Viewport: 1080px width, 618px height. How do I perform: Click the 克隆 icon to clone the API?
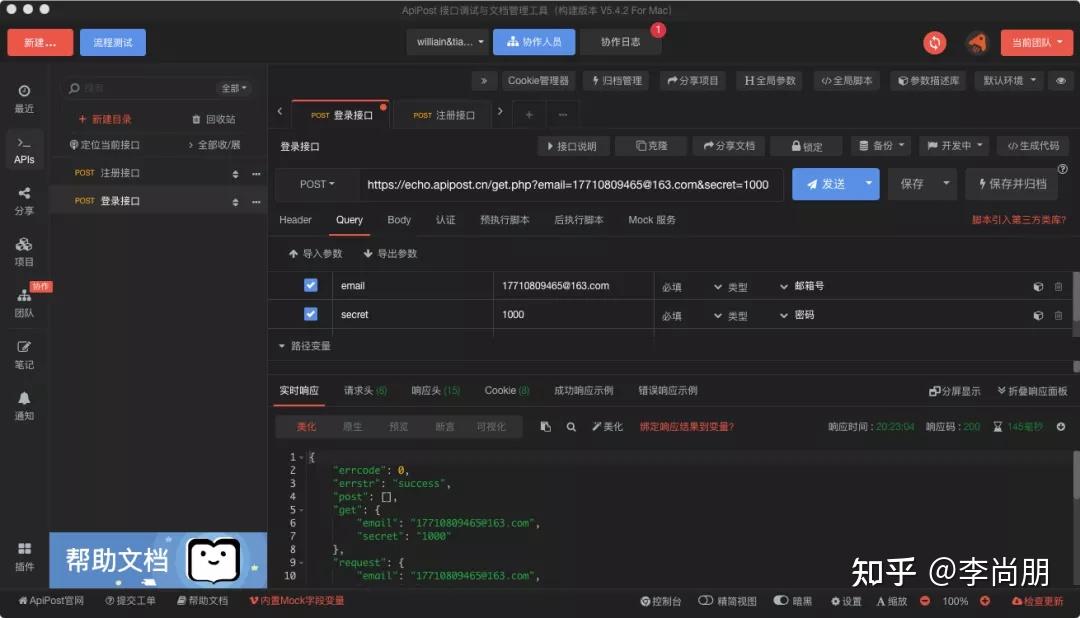tap(650, 146)
